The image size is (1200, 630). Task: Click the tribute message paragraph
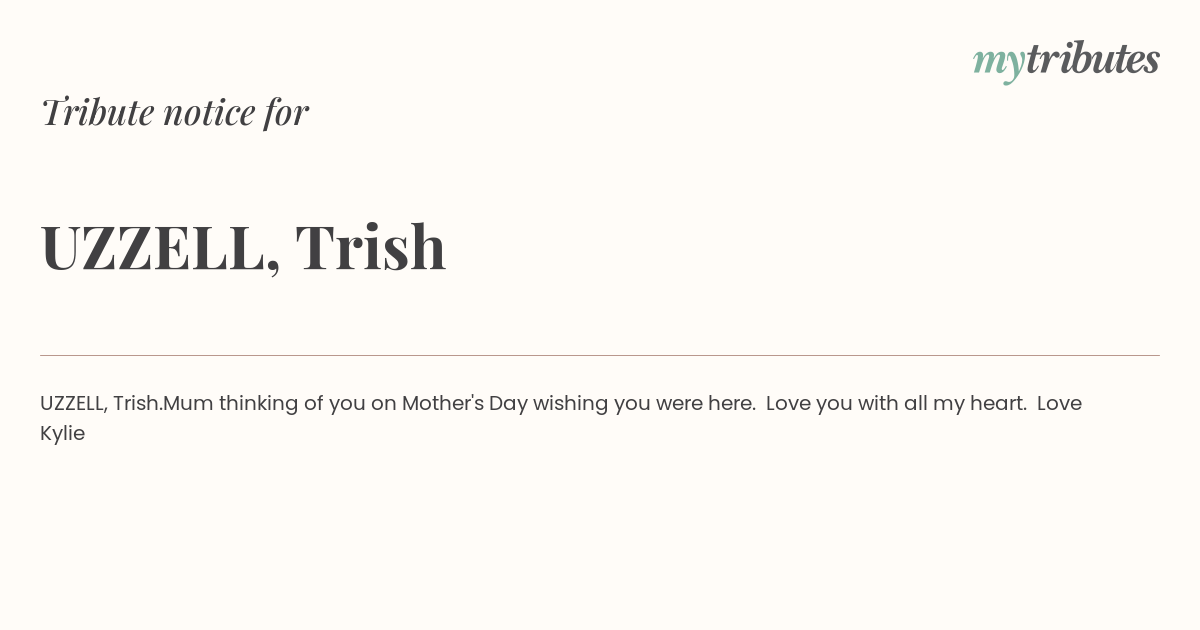(561, 418)
